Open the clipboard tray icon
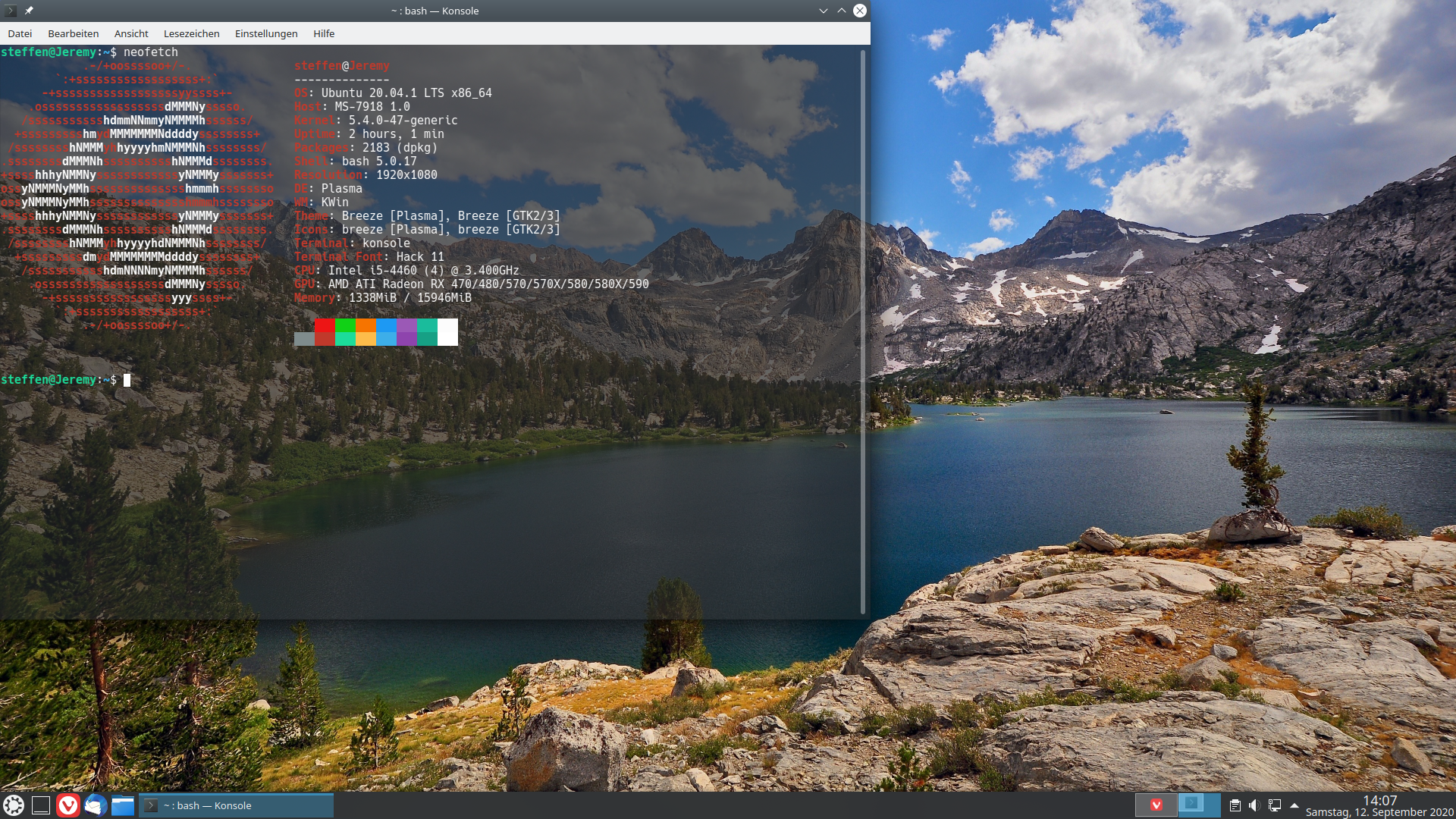 1235,805
